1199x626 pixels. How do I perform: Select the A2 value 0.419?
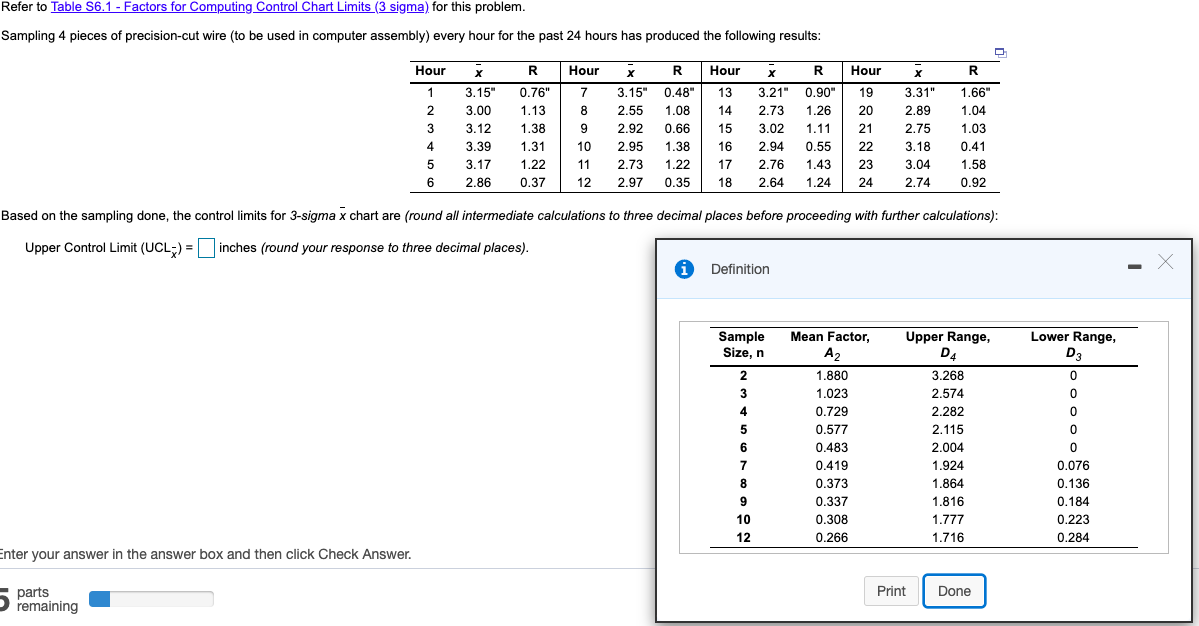coord(831,465)
